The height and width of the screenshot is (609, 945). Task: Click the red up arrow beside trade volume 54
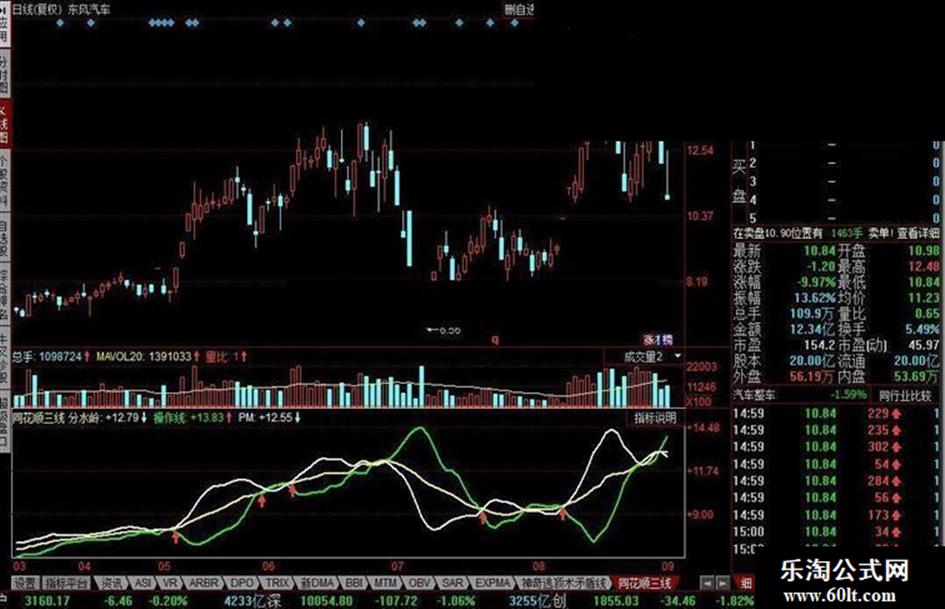(x=896, y=464)
